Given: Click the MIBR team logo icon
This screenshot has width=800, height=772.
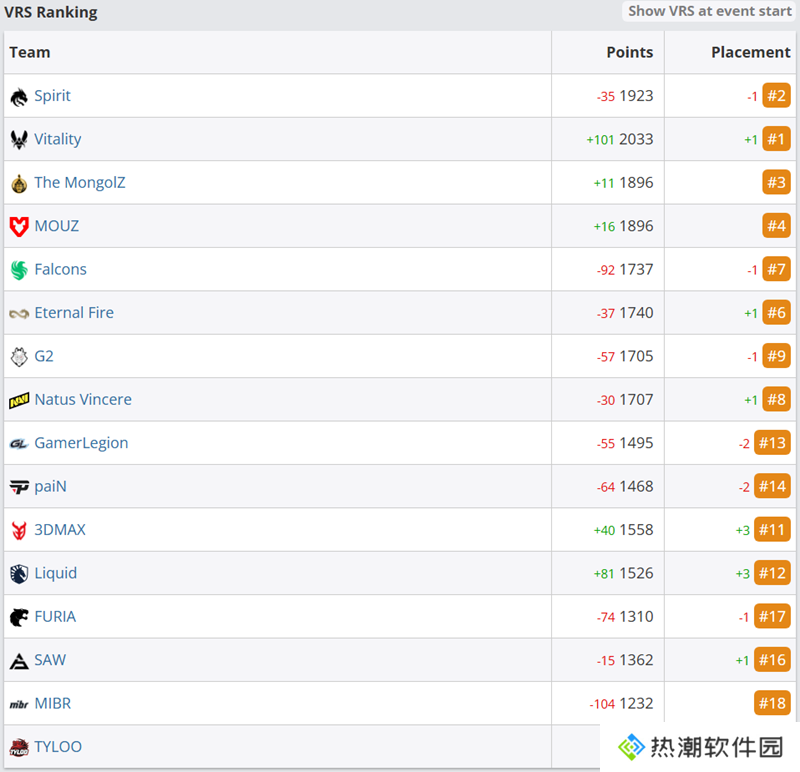Looking at the screenshot, I should (x=19, y=705).
